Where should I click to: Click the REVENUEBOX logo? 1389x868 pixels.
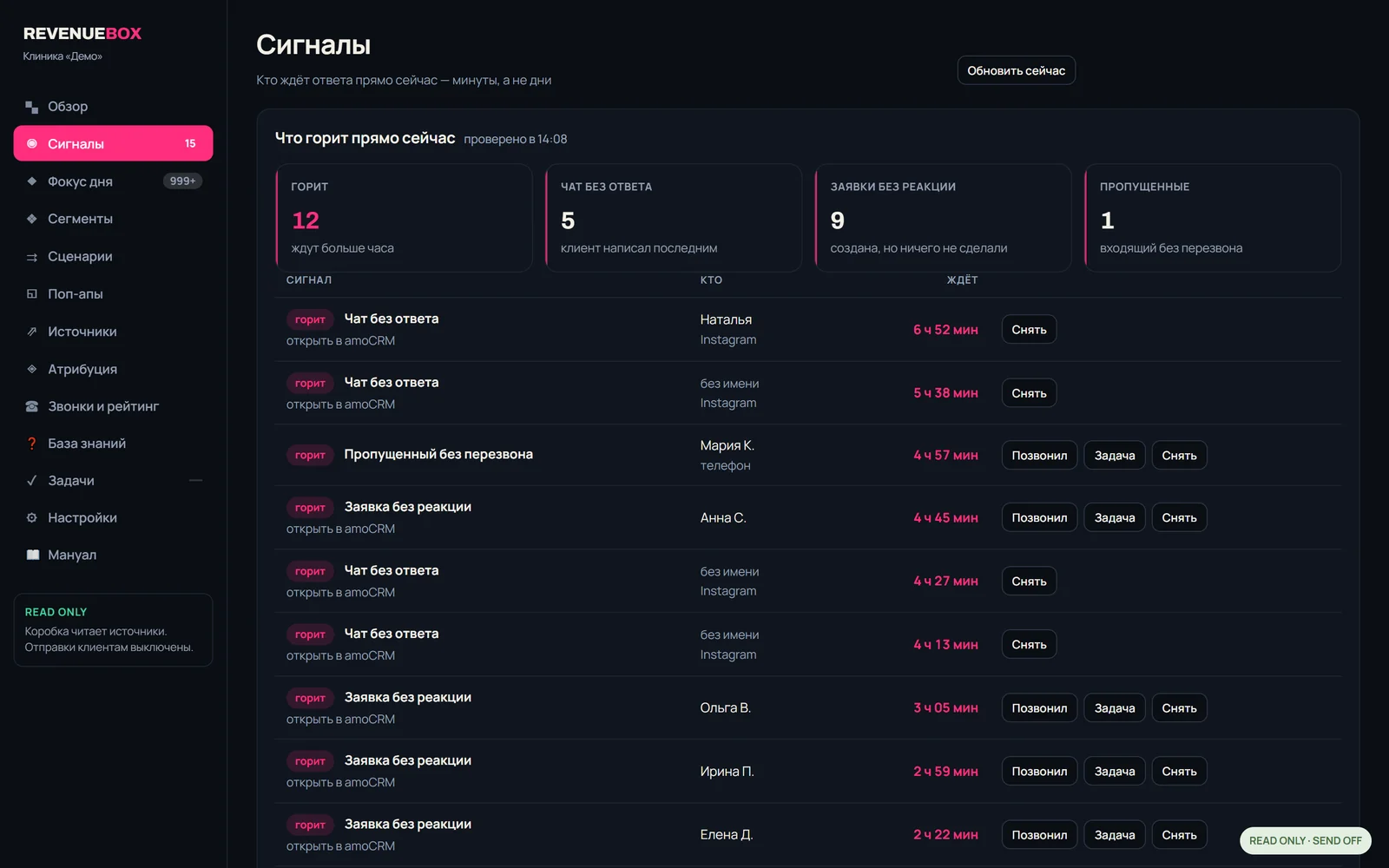82,34
